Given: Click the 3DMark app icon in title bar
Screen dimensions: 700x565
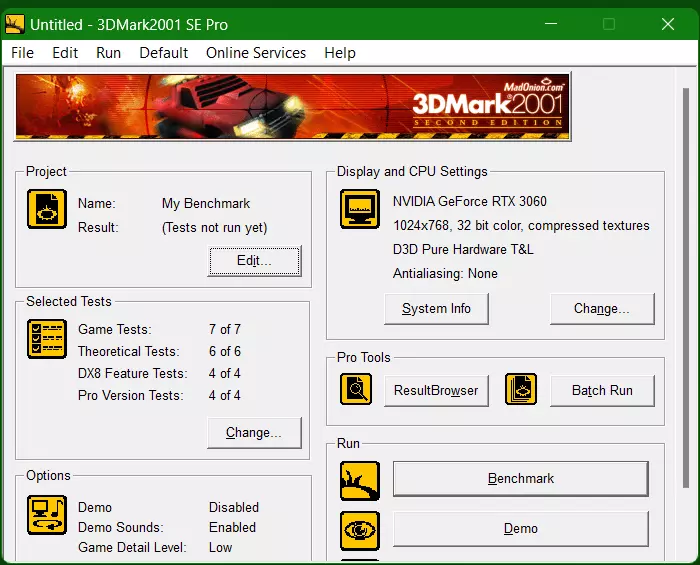Looking at the screenshot, I should [15, 24].
